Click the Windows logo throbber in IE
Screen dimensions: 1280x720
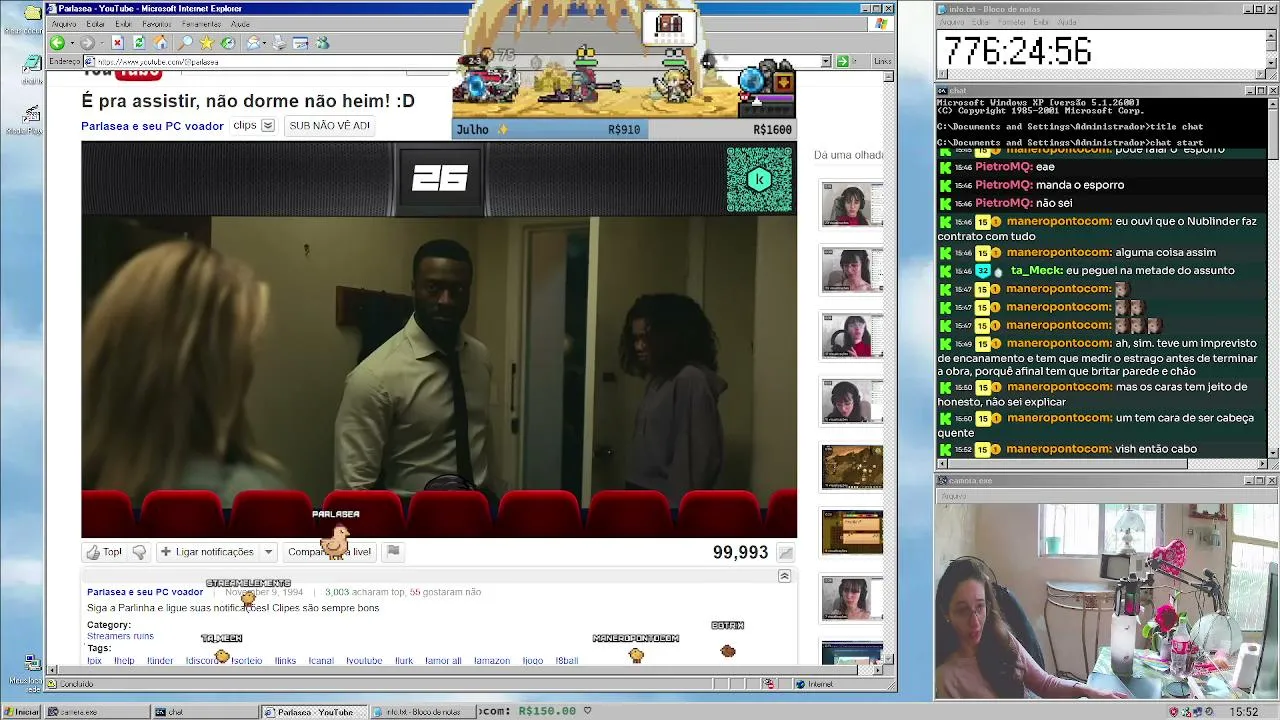point(881,24)
